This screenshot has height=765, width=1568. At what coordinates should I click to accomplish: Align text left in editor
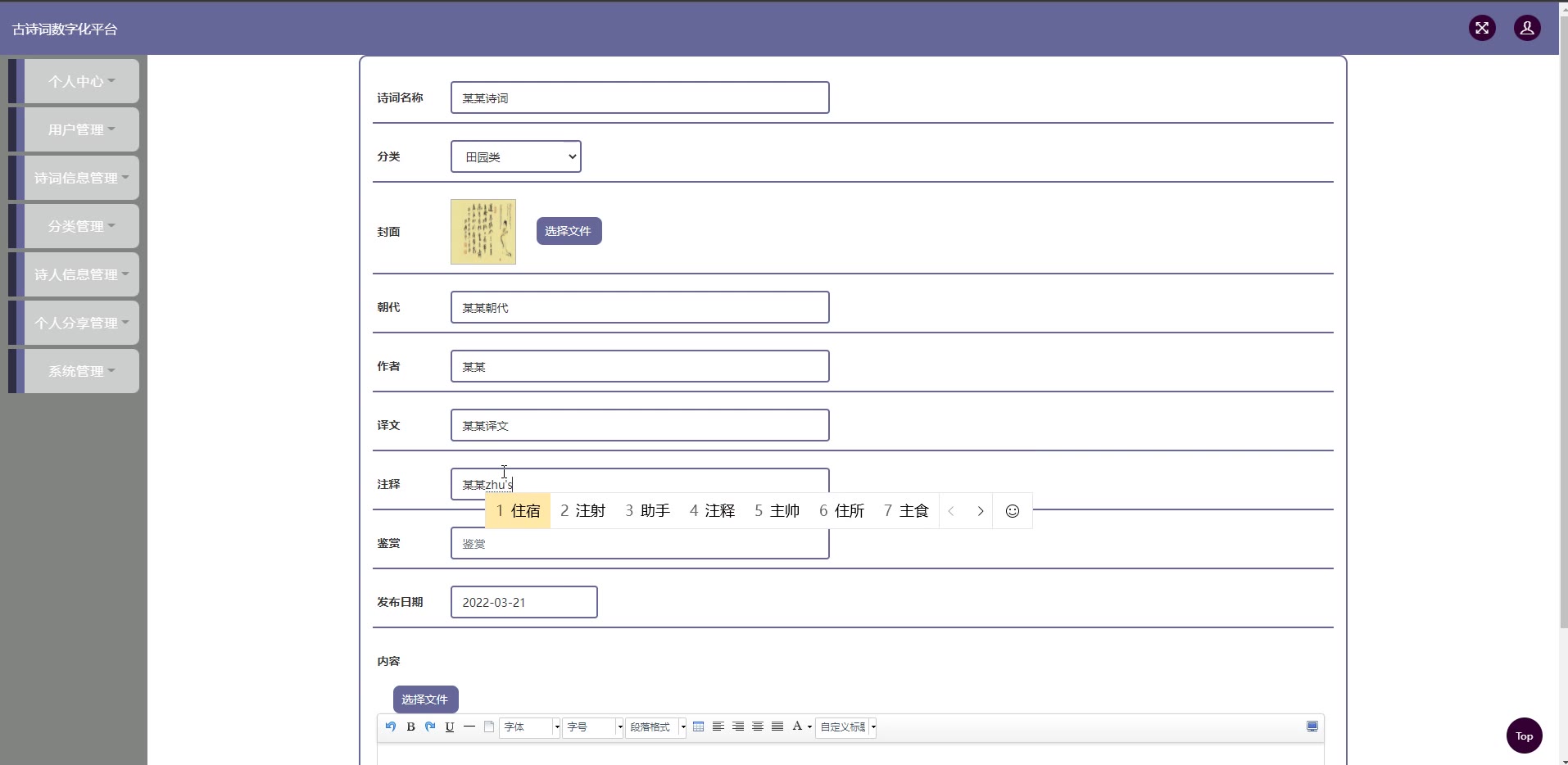coord(718,727)
